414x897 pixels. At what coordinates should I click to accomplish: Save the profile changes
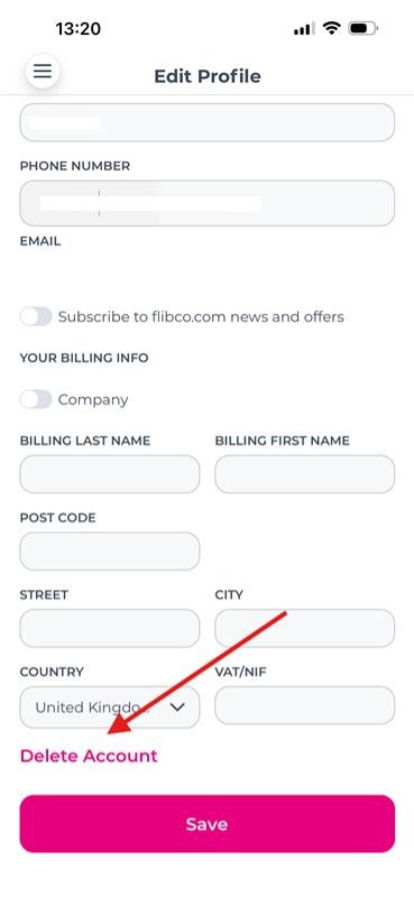pos(207,824)
